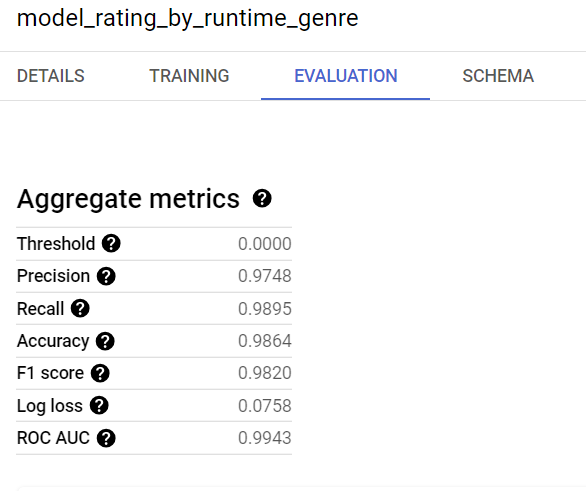Show help tooltip for Recall
The height and width of the screenshot is (491, 586).
coord(80,309)
